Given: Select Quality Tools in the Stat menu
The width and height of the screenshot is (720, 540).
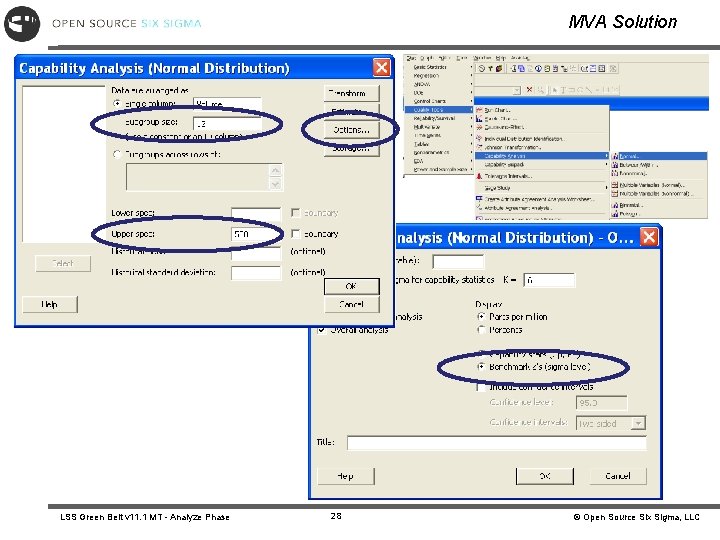Looking at the screenshot, I should pos(439,110).
